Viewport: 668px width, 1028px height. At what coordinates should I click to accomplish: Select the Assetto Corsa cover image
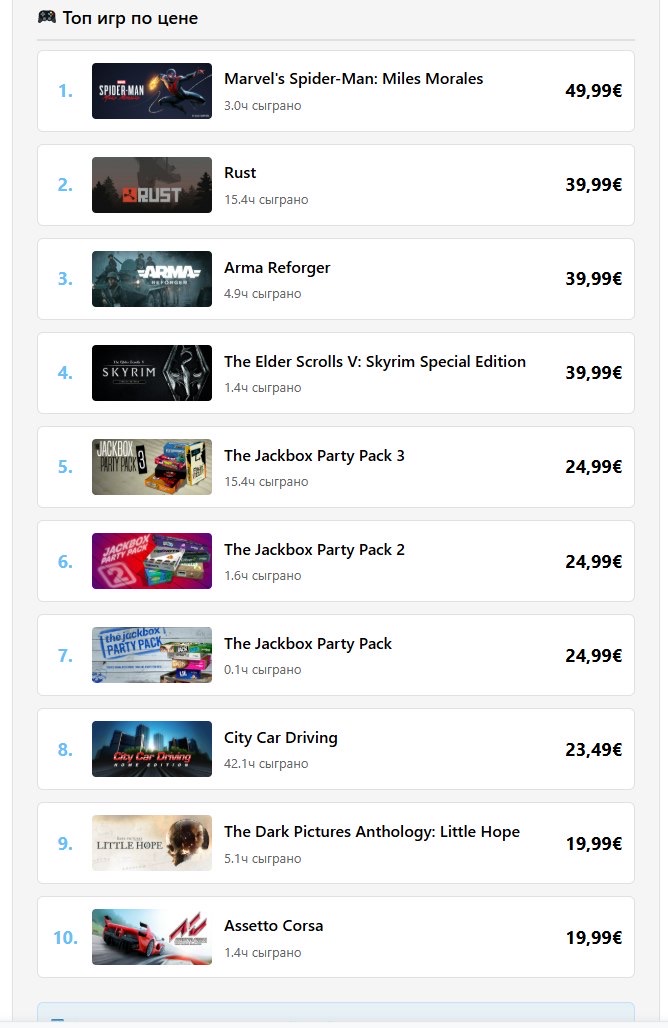pyautogui.click(x=151, y=937)
